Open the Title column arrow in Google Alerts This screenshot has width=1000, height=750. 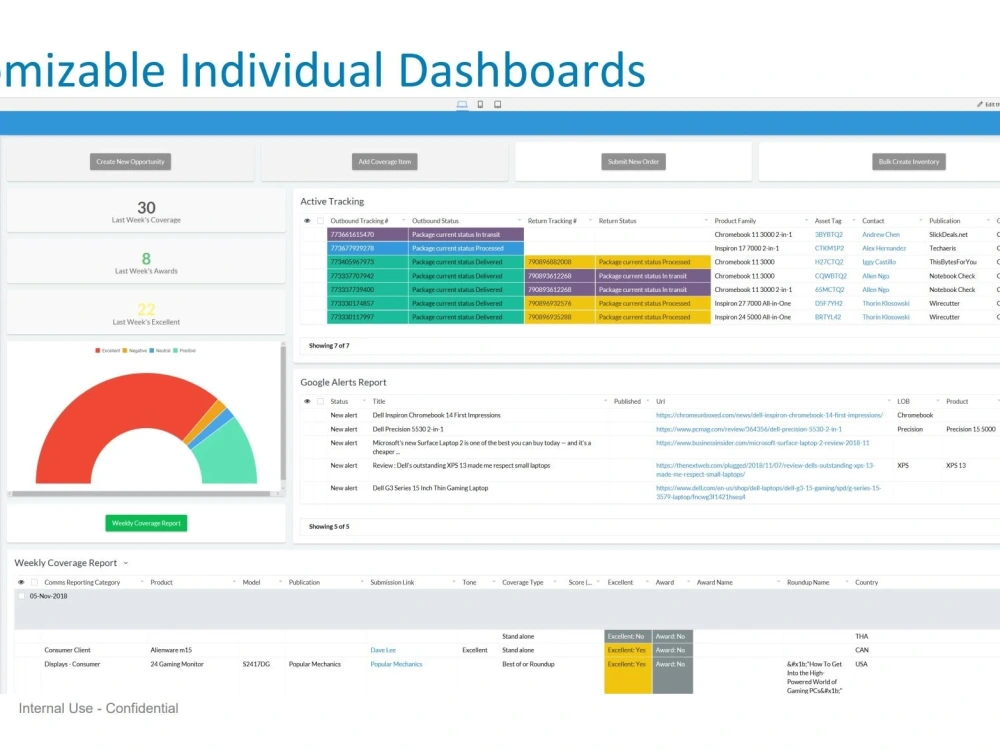(x=605, y=401)
